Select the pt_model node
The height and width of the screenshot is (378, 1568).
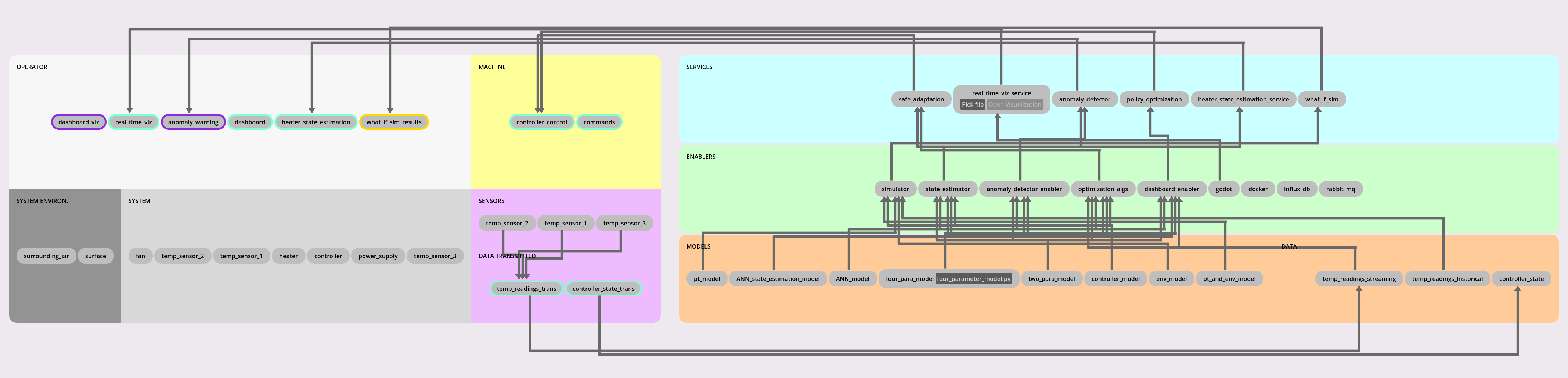point(707,279)
